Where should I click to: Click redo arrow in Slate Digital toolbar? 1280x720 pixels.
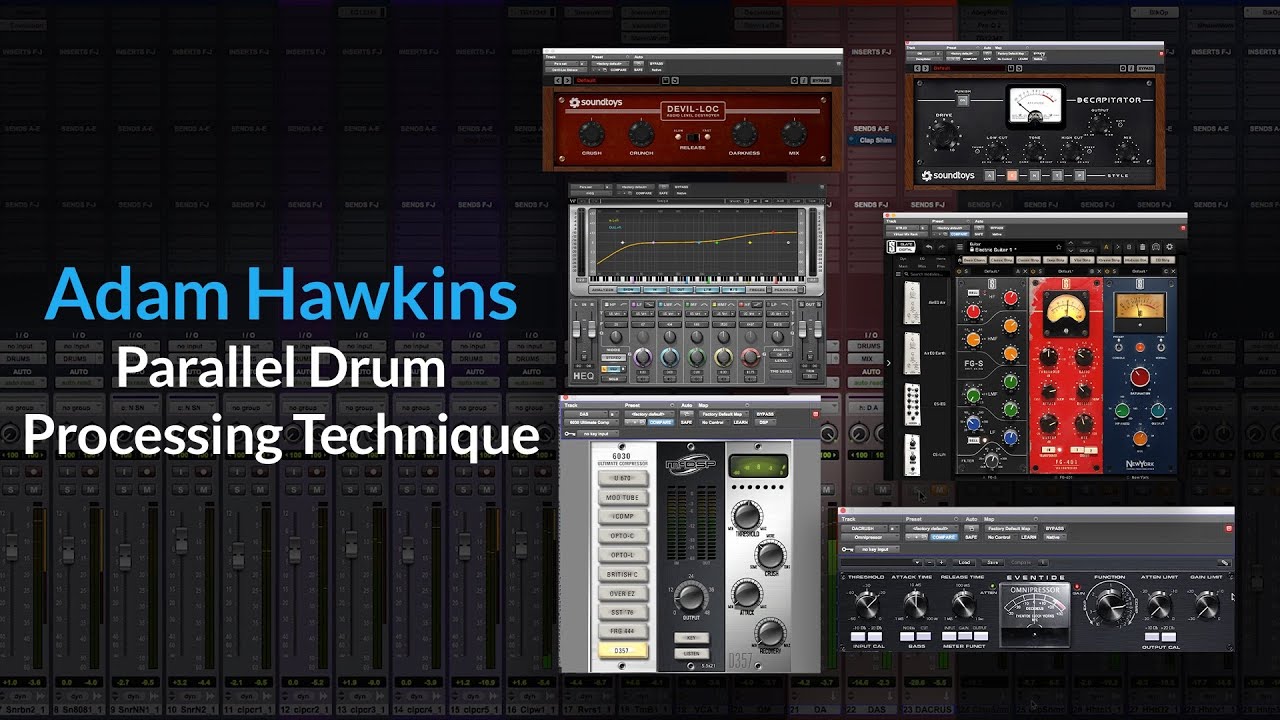click(x=942, y=247)
